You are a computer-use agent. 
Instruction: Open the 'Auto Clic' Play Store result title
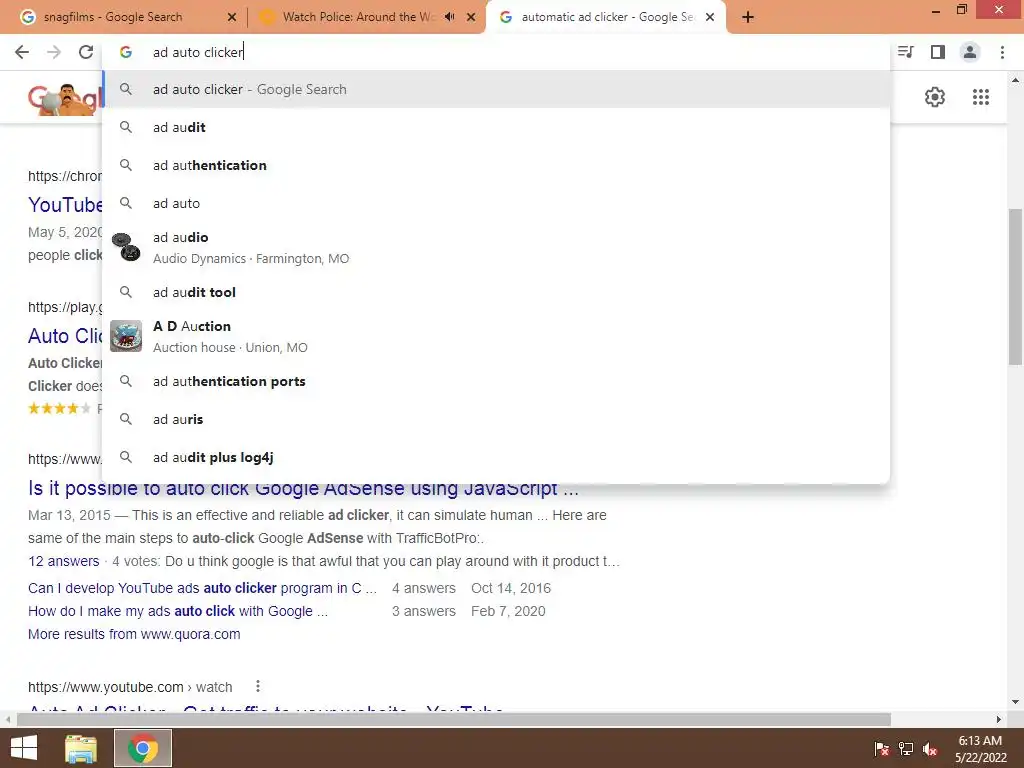[x=65, y=336]
